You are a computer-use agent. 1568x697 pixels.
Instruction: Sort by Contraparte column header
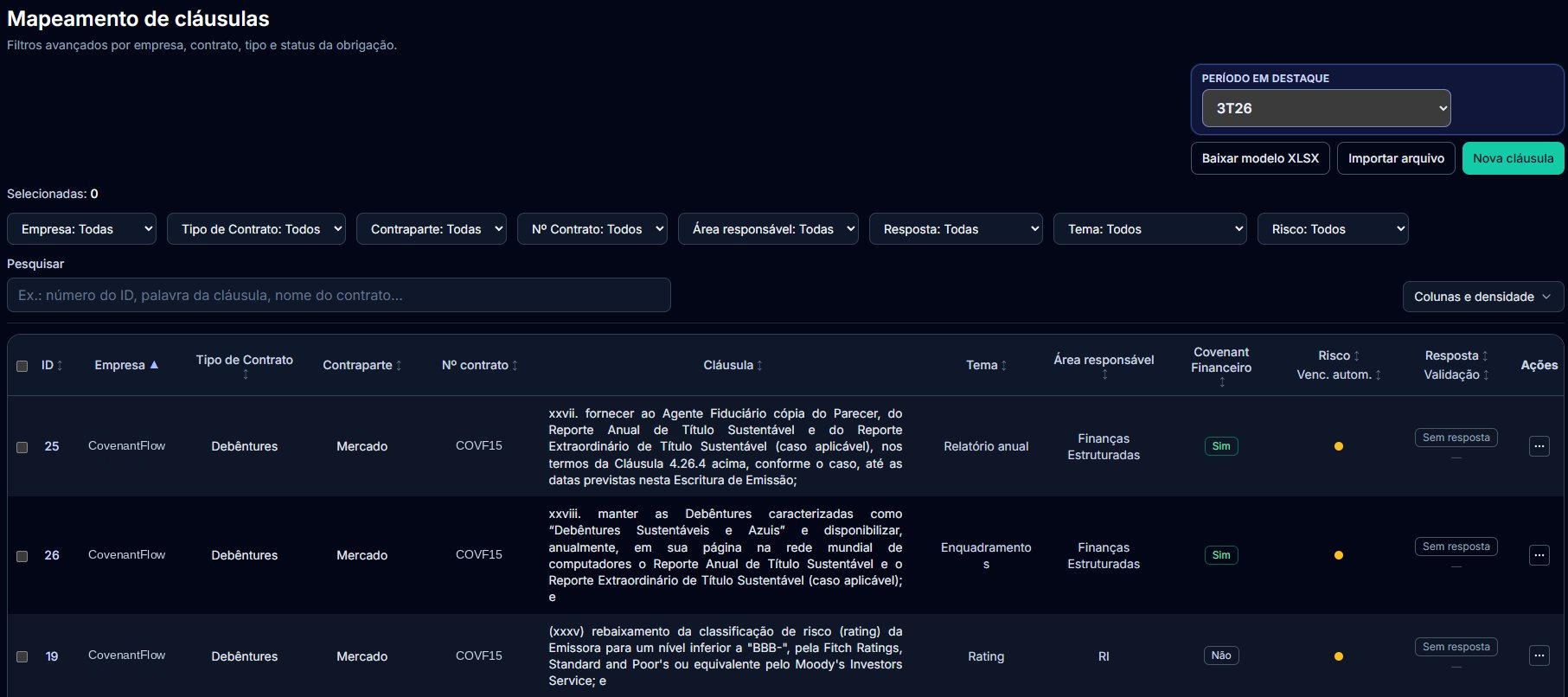[x=362, y=365]
